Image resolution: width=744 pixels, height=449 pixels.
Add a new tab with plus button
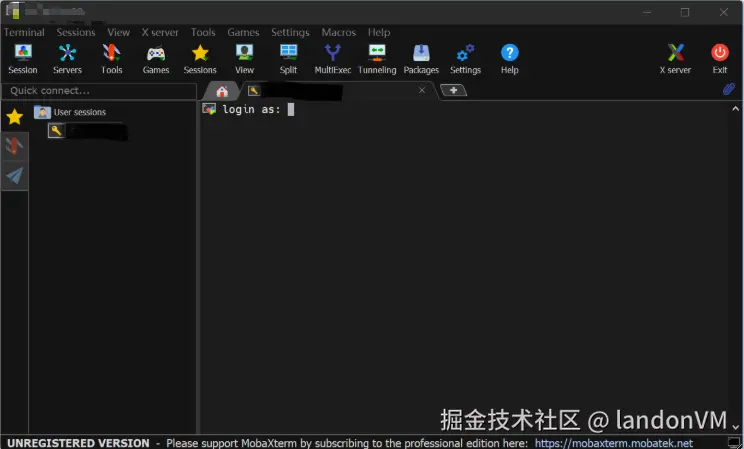[453, 90]
